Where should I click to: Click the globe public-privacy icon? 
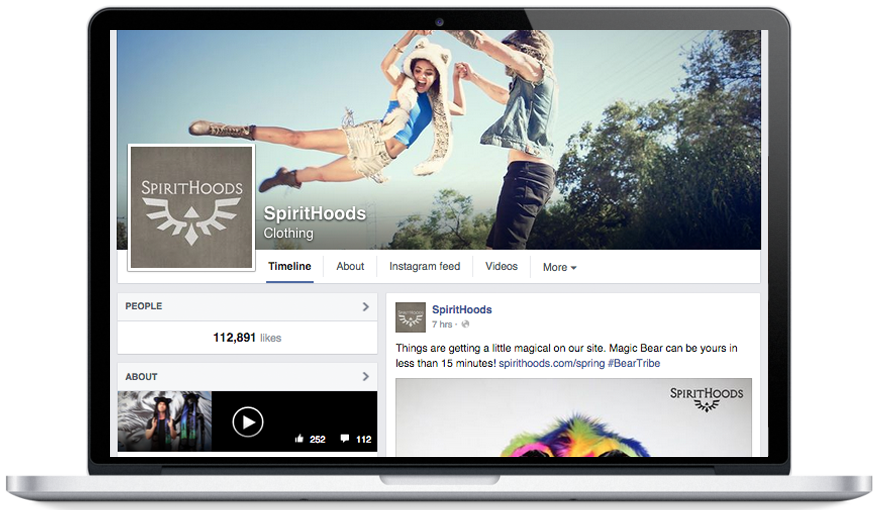[465, 324]
